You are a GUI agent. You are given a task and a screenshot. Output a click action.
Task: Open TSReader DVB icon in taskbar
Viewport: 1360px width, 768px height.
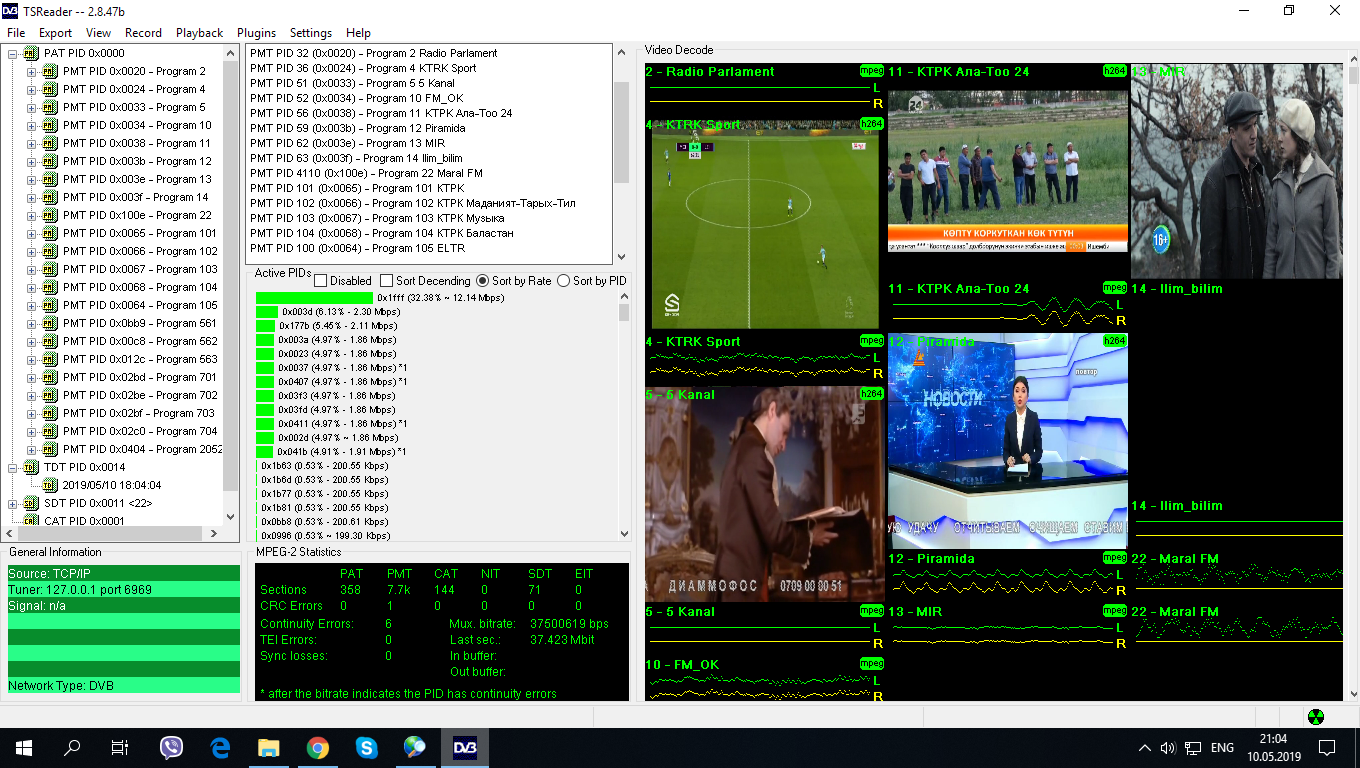465,747
